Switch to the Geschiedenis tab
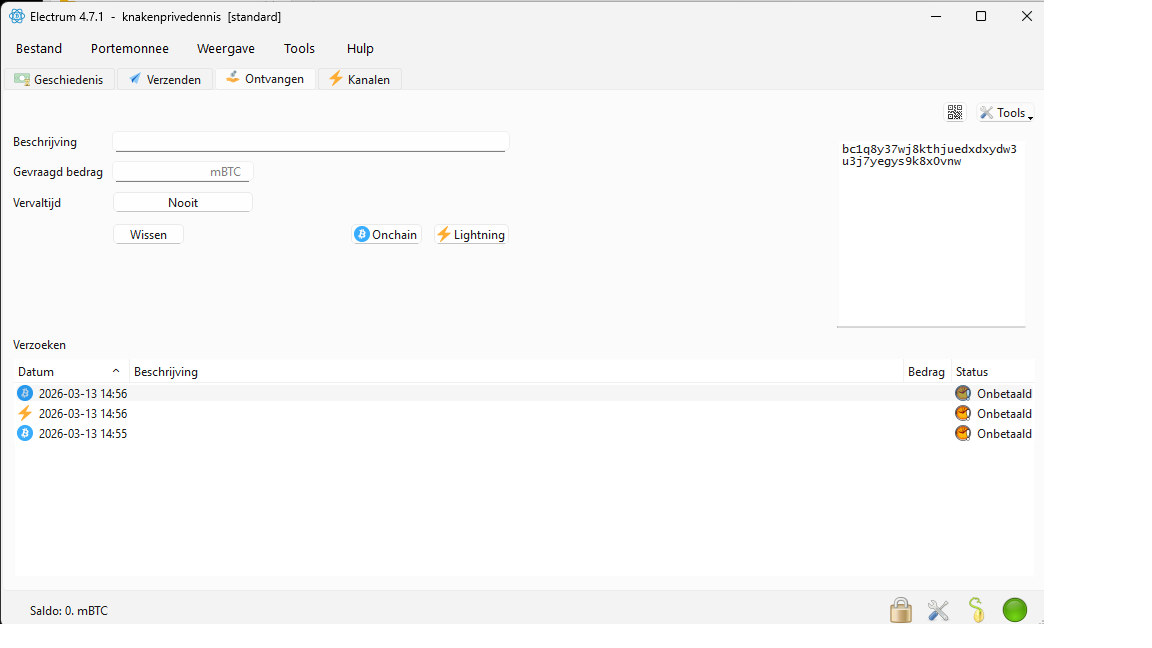The width and height of the screenshot is (1152, 648). click(60, 79)
